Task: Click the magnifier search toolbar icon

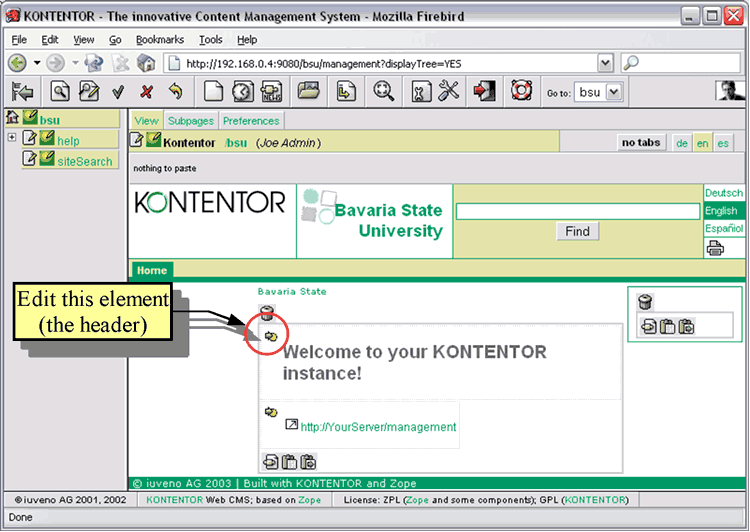Action: (383, 92)
